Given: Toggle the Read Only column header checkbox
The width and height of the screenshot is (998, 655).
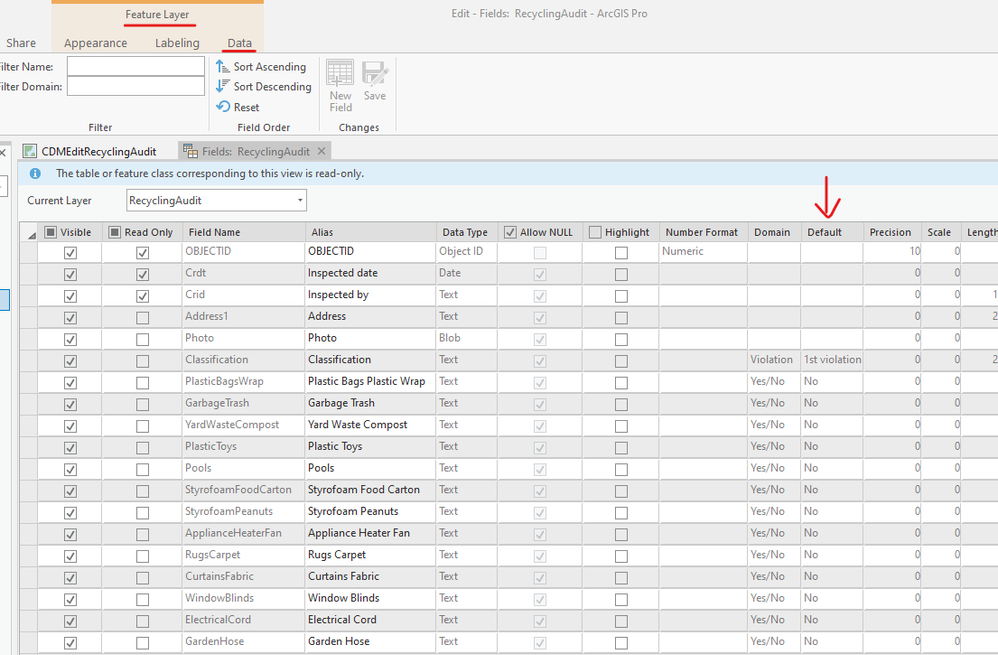Looking at the screenshot, I should pyautogui.click(x=115, y=232).
